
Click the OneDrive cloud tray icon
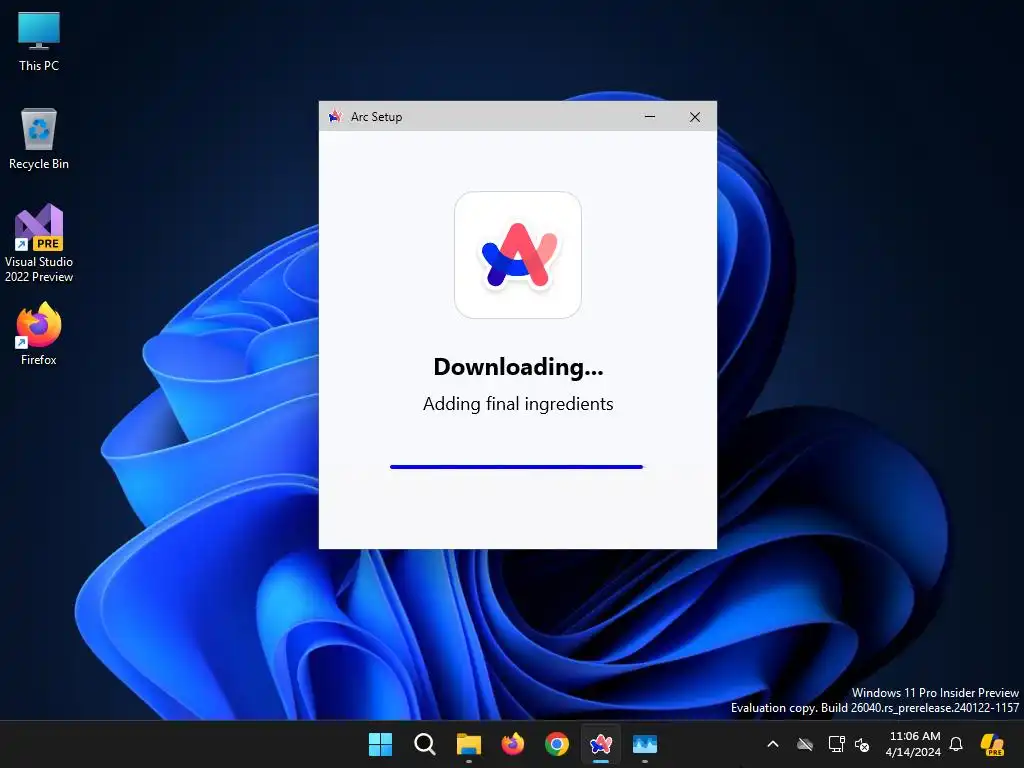pos(805,744)
